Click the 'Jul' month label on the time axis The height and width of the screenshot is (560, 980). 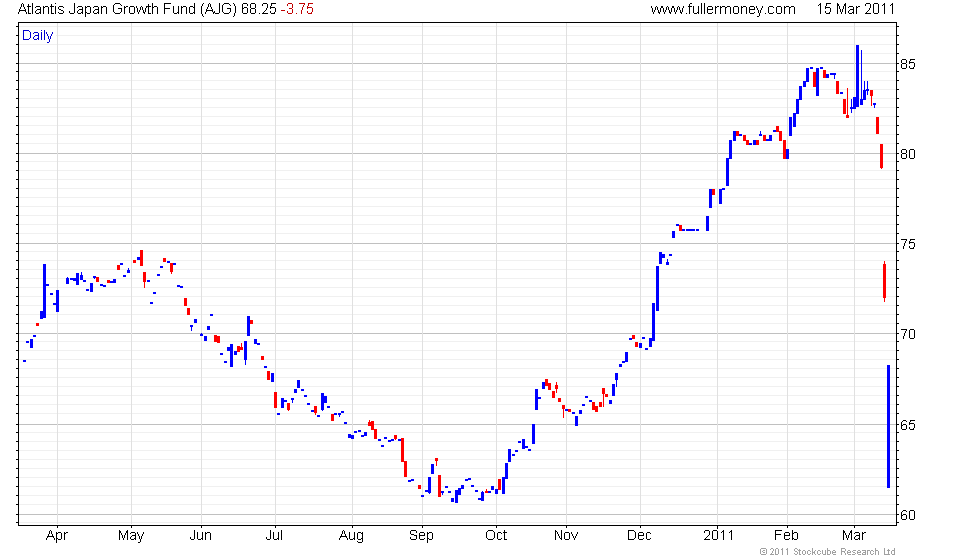tap(274, 536)
